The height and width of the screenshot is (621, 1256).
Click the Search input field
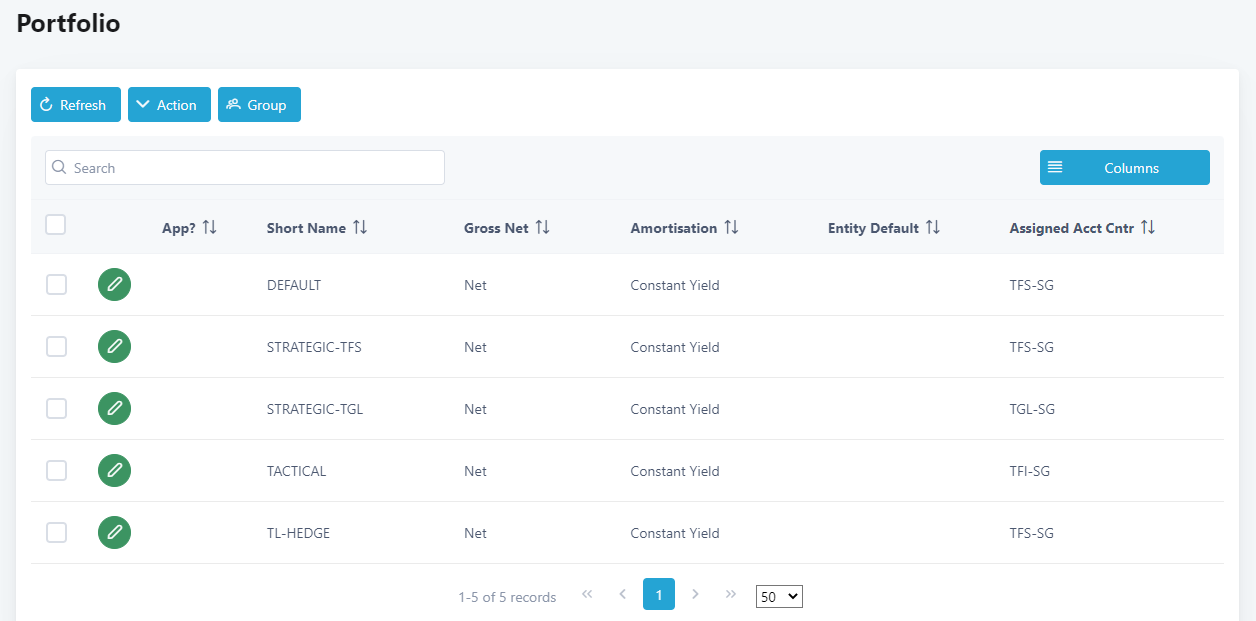pyautogui.click(x=245, y=168)
